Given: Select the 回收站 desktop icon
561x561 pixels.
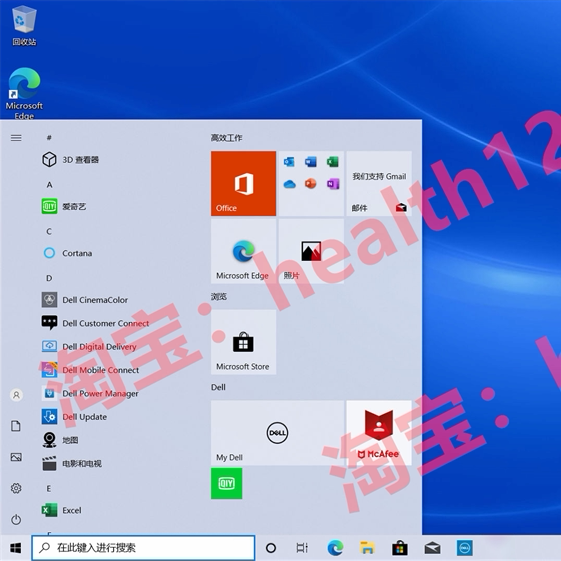Looking at the screenshot, I should click(24, 26).
